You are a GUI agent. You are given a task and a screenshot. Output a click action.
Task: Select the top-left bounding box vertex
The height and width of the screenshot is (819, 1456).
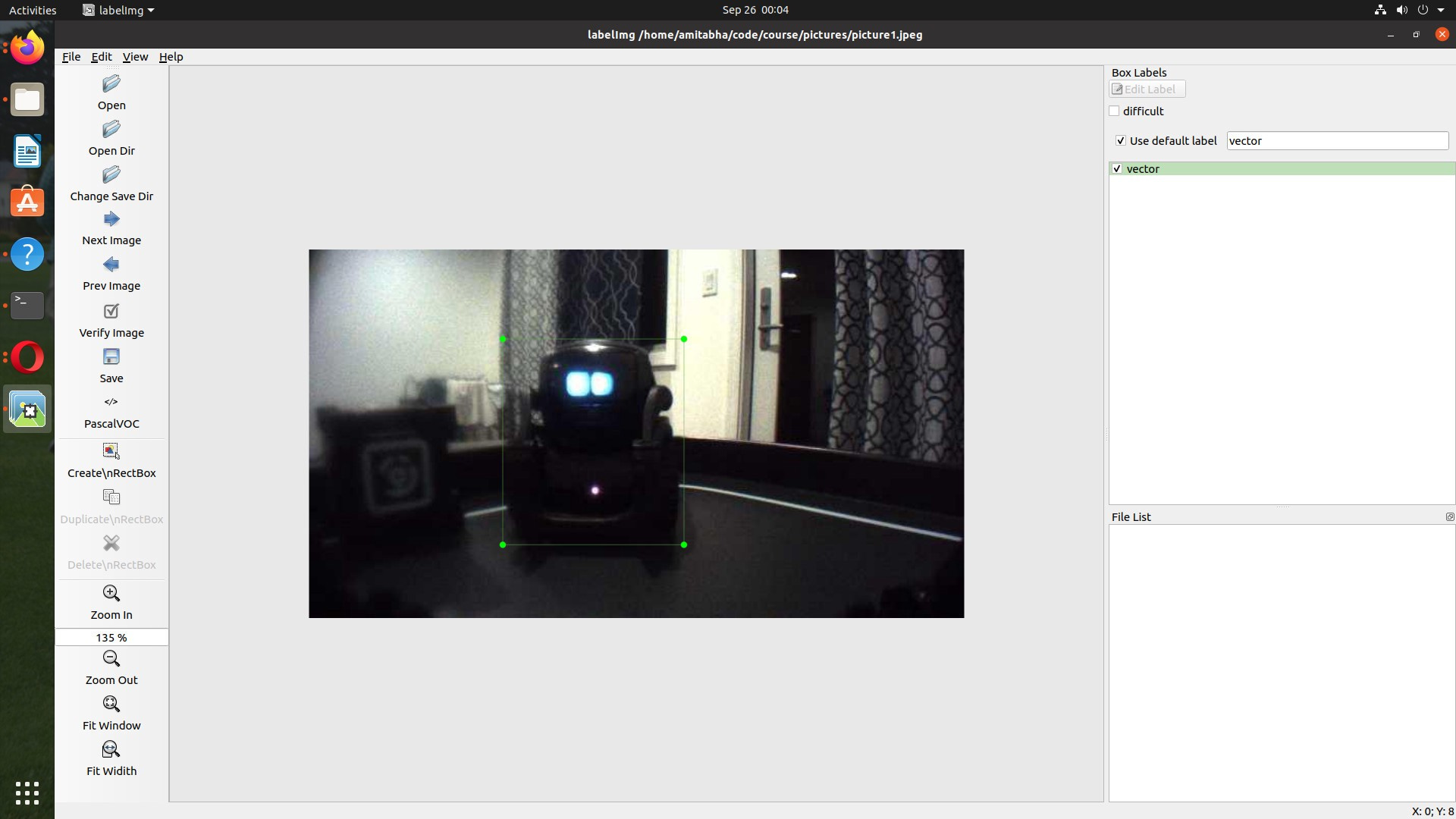(x=503, y=339)
